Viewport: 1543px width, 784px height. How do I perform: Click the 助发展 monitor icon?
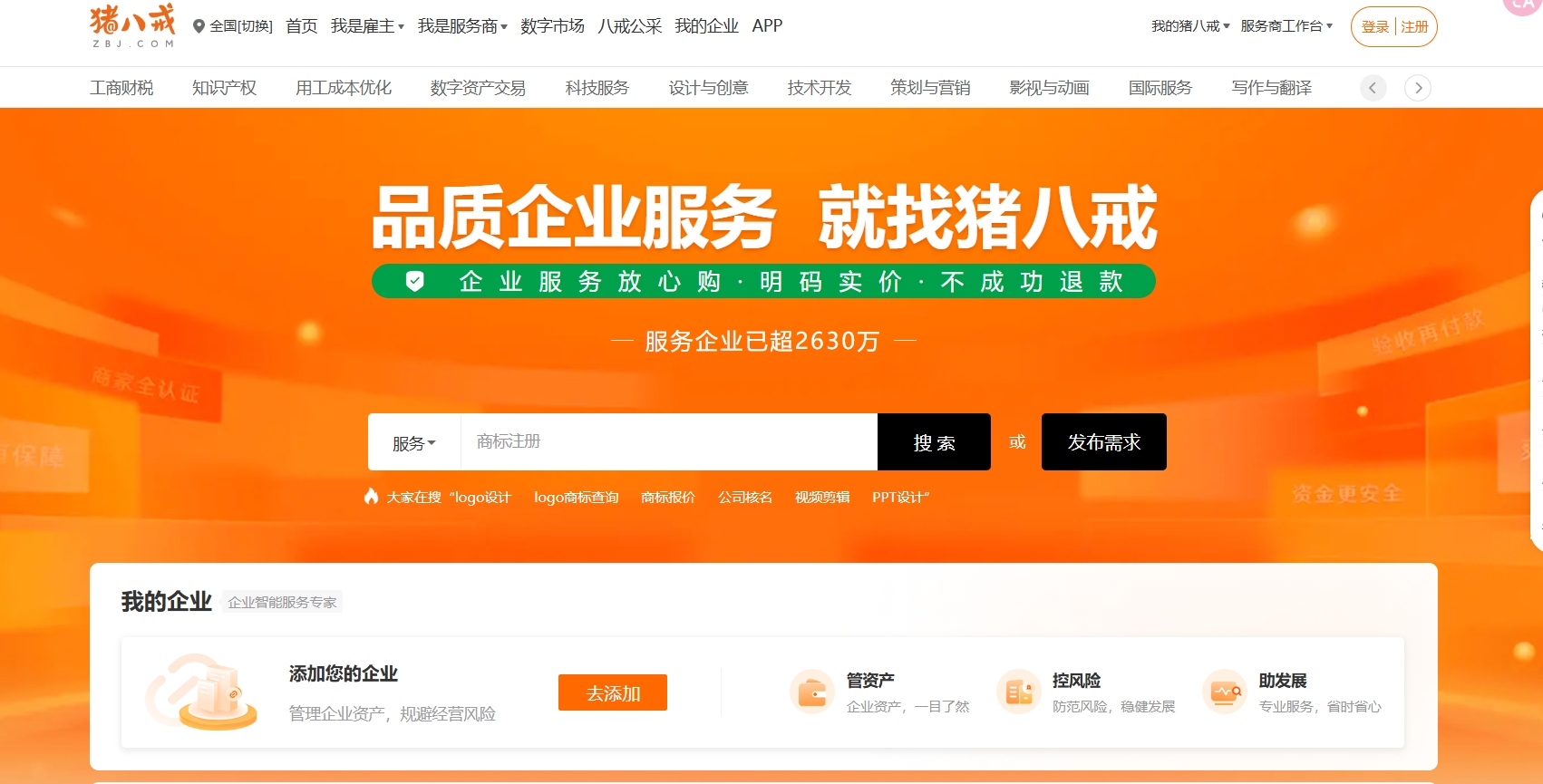pyautogui.click(x=1224, y=692)
